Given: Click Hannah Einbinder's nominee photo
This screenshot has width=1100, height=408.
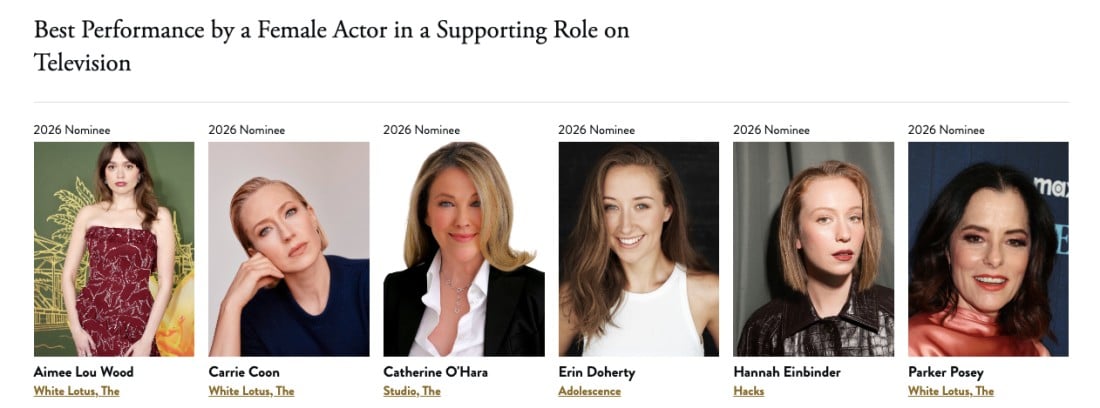Looking at the screenshot, I should [813, 249].
